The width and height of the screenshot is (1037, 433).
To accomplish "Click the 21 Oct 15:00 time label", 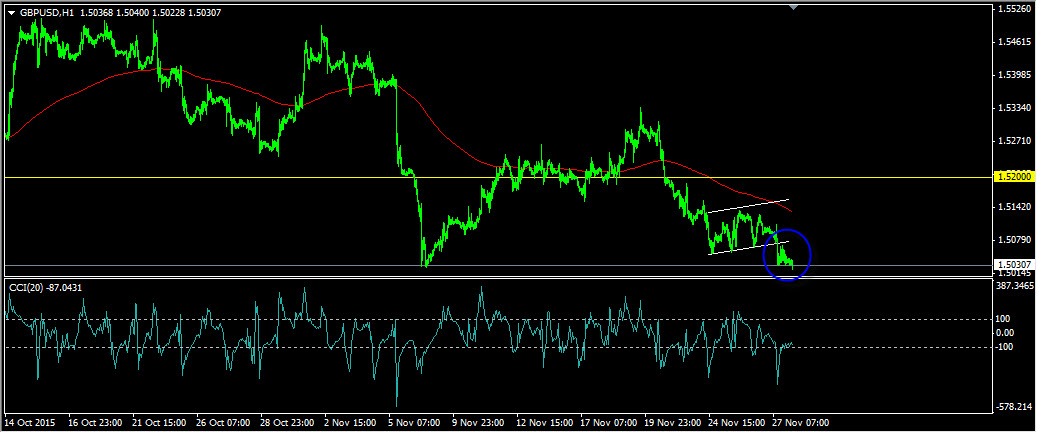I will 159,422.
